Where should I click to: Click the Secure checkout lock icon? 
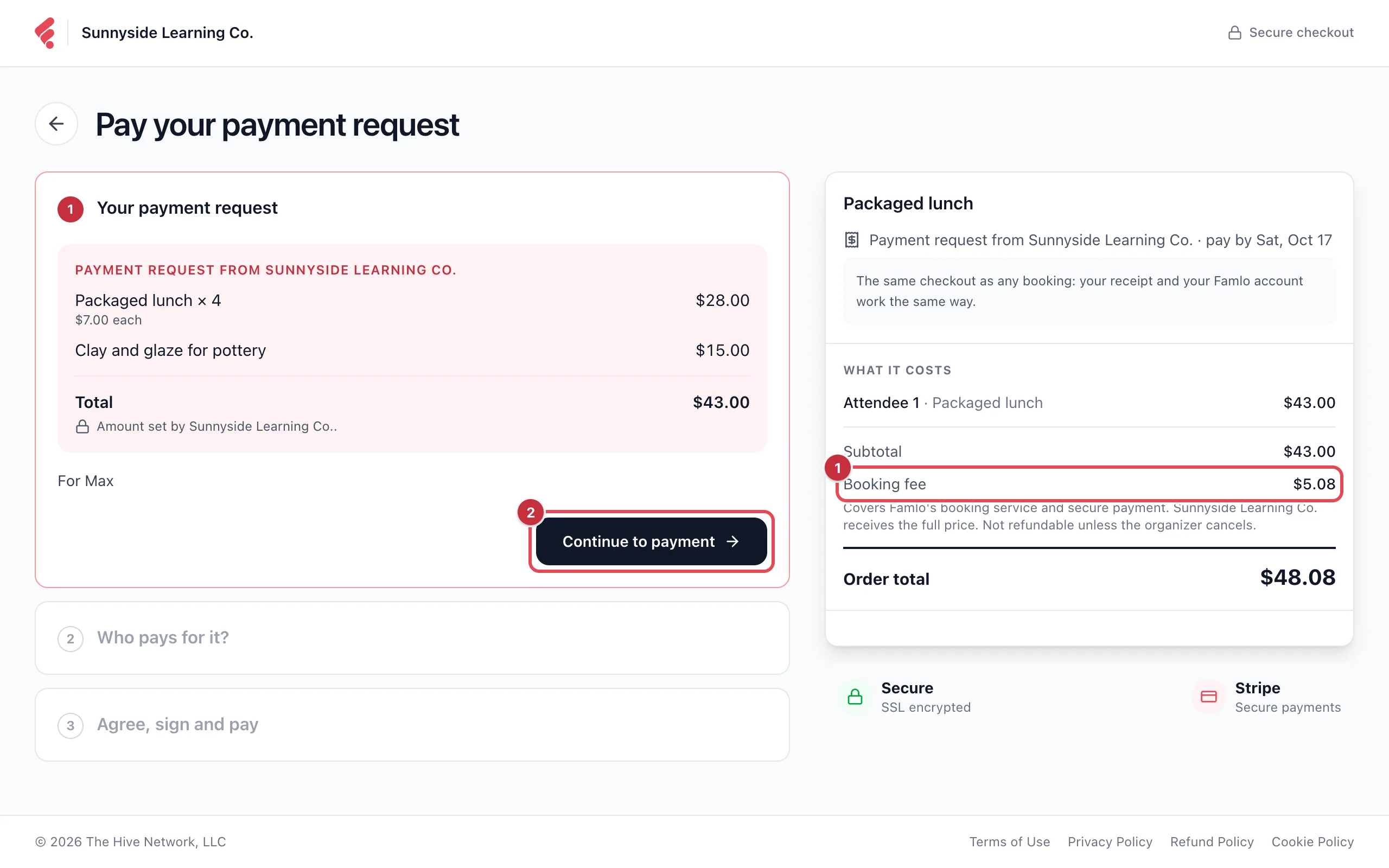[x=1234, y=33]
